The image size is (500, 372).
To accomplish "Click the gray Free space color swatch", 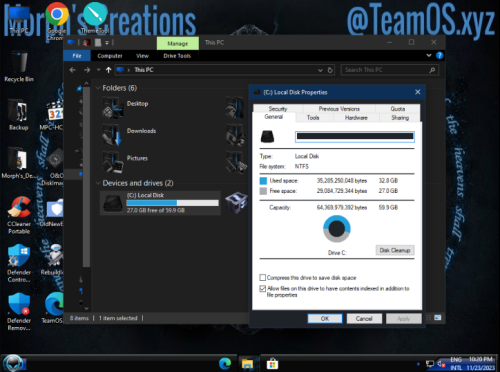I will coord(263,191).
